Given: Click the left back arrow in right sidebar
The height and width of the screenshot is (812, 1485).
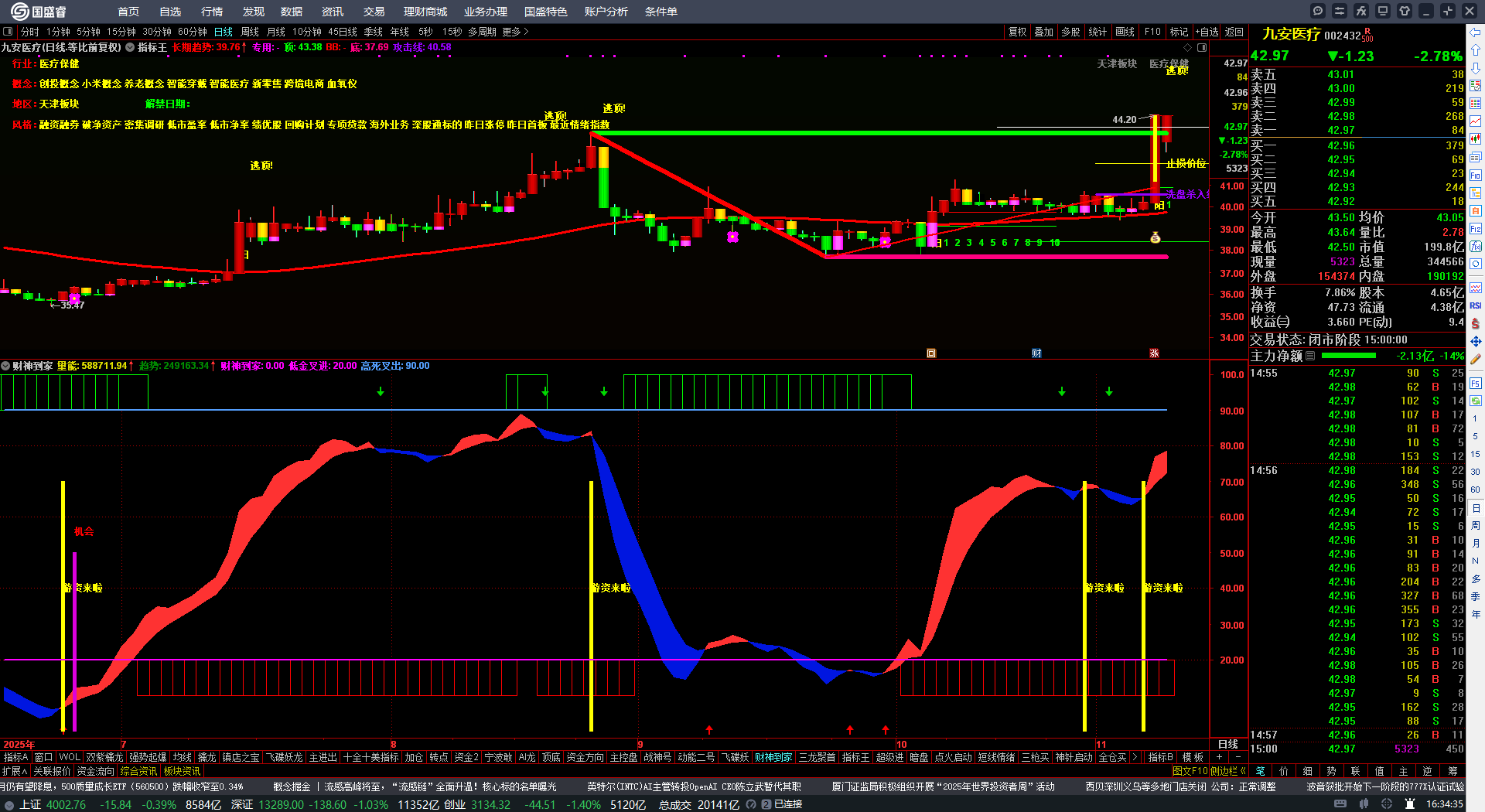Looking at the screenshot, I should (x=1476, y=32).
